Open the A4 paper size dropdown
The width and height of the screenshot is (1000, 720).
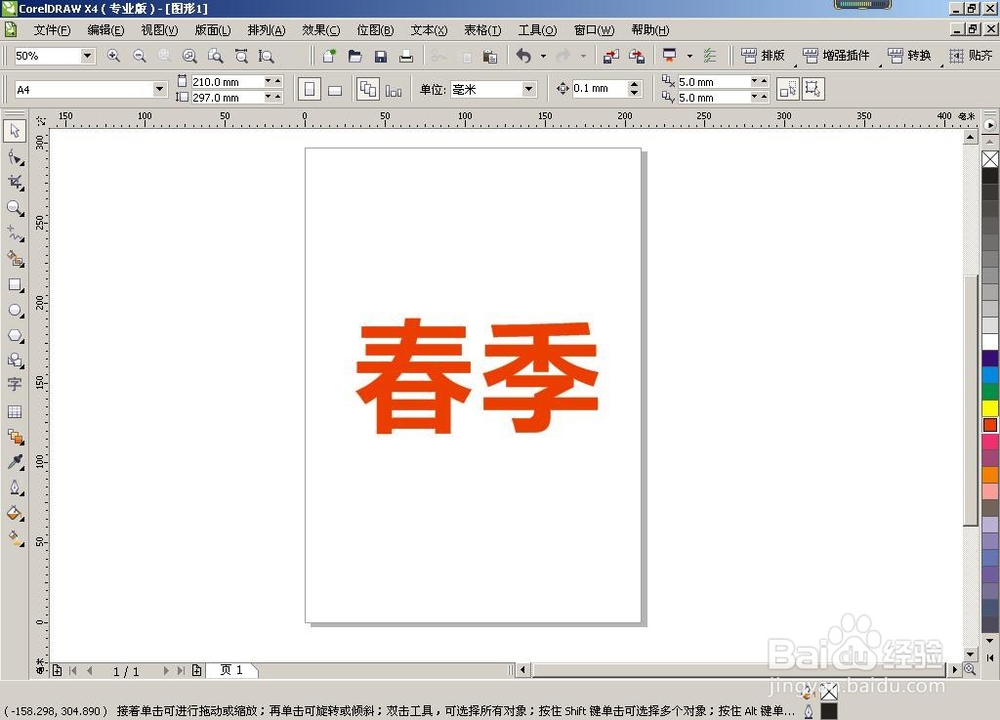click(x=159, y=88)
